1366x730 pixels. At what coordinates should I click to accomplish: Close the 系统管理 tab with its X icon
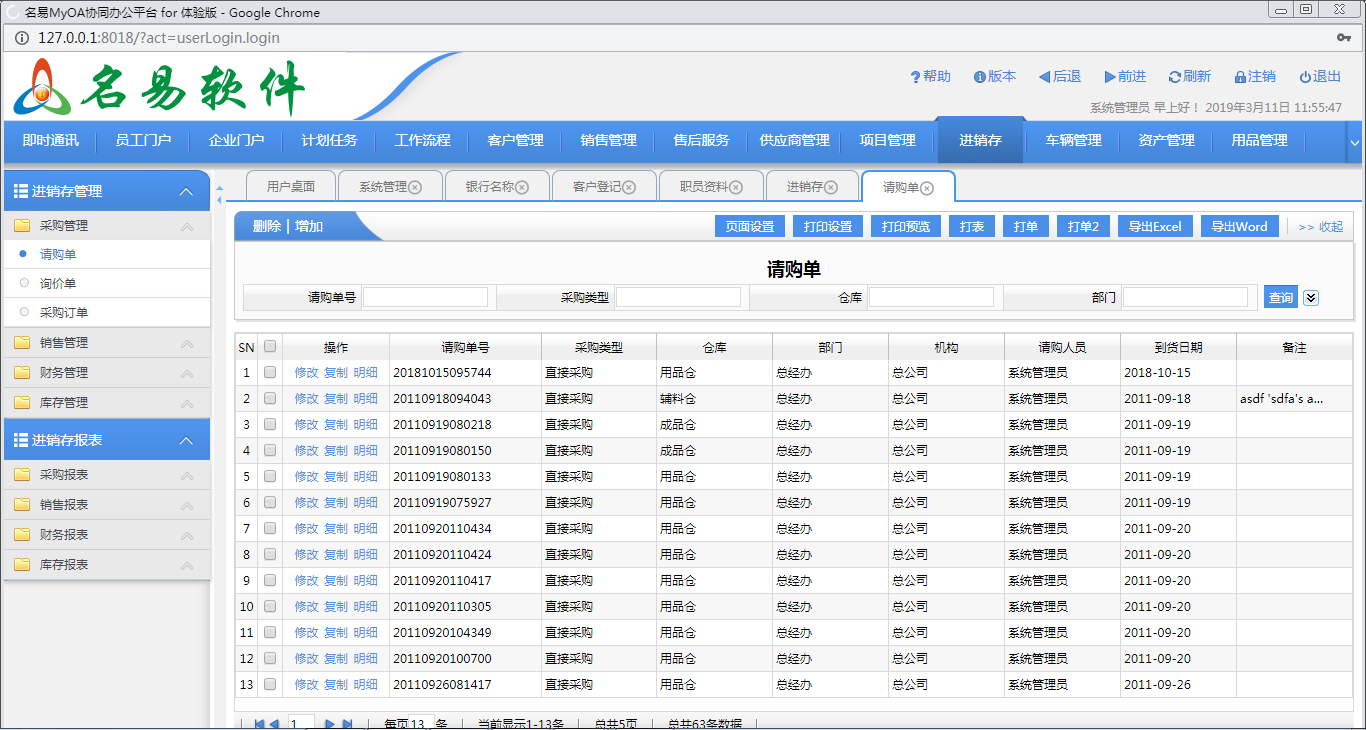click(x=415, y=187)
